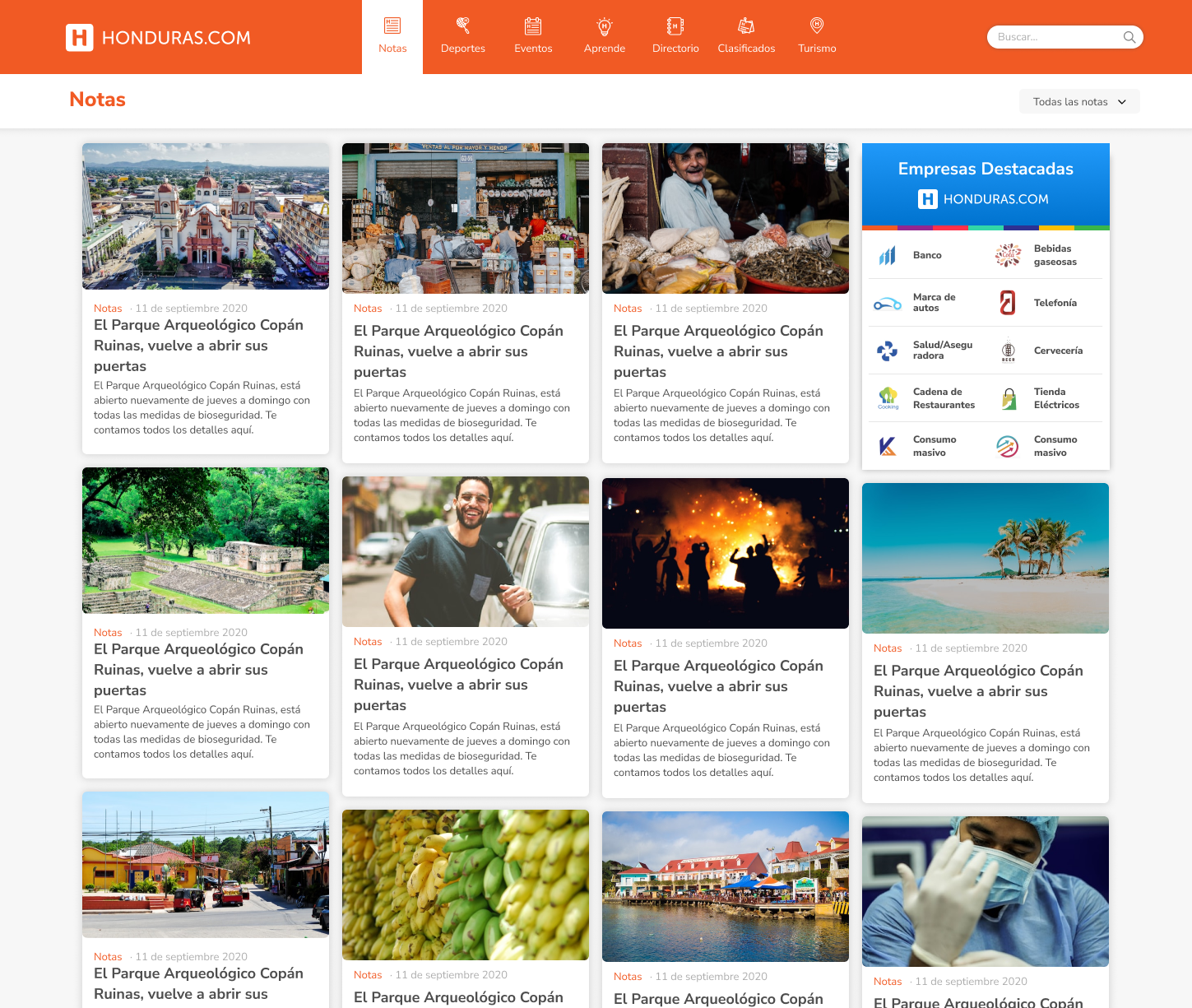The image size is (1192, 1008).
Task: Click the Cadena de Restaurantes logo
Action: pos(888,398)
